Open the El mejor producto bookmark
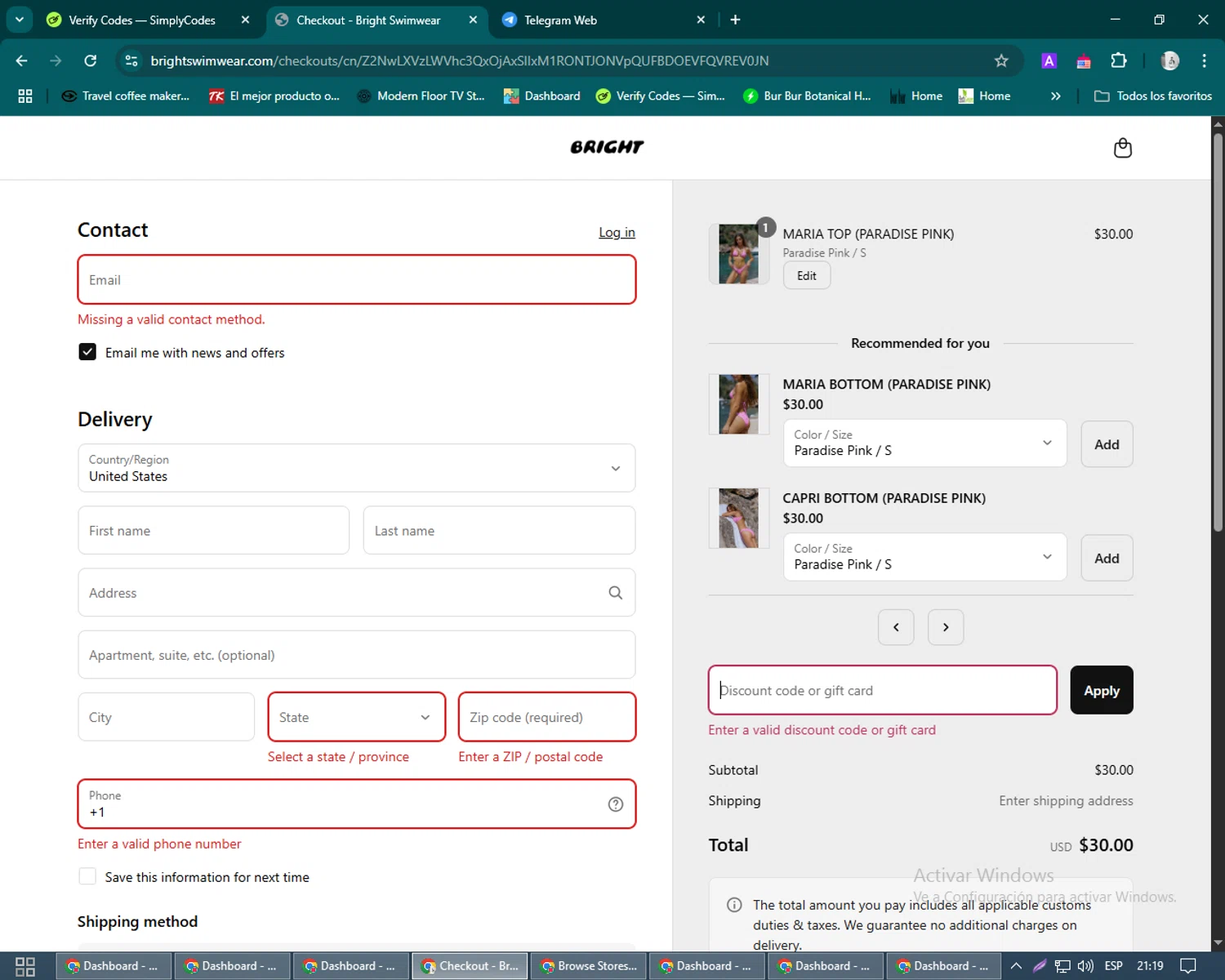The image size is (1225, 980). pyautogui.click(x=274, y=96)
